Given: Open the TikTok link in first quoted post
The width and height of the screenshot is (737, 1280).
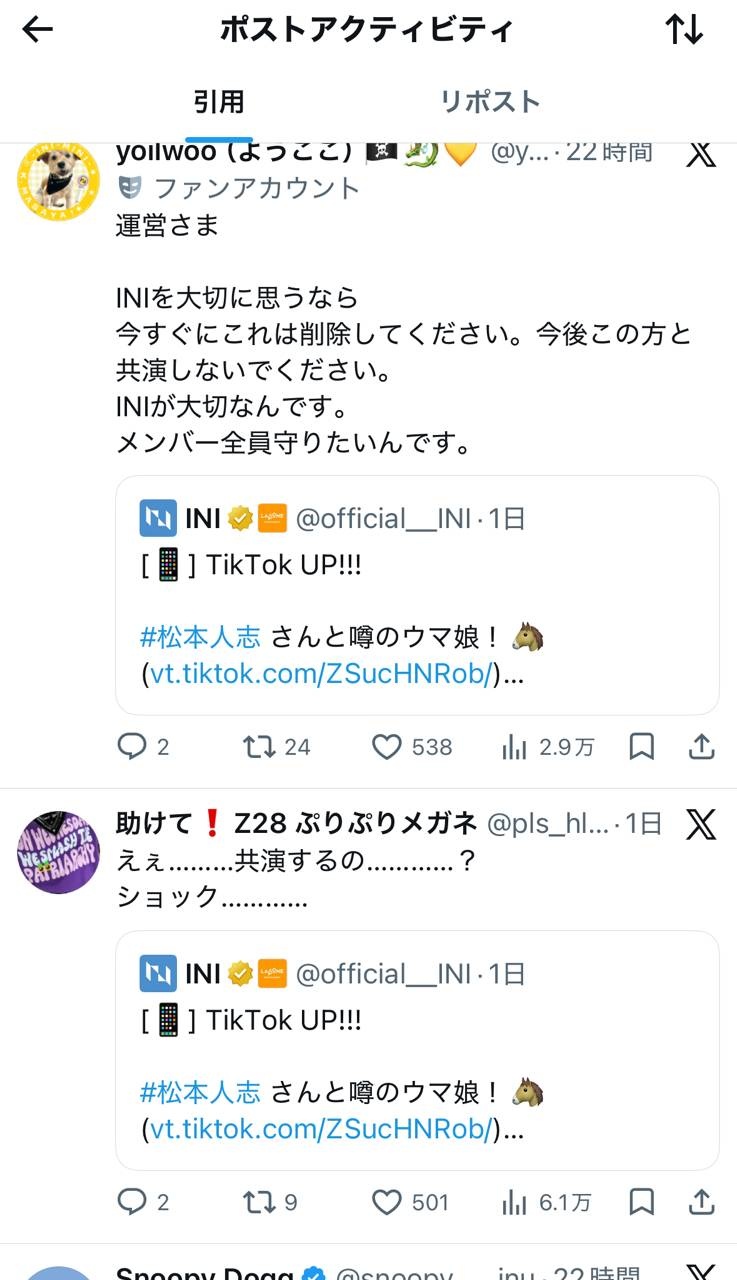Looking at the screenshot, I should (321, 674).
